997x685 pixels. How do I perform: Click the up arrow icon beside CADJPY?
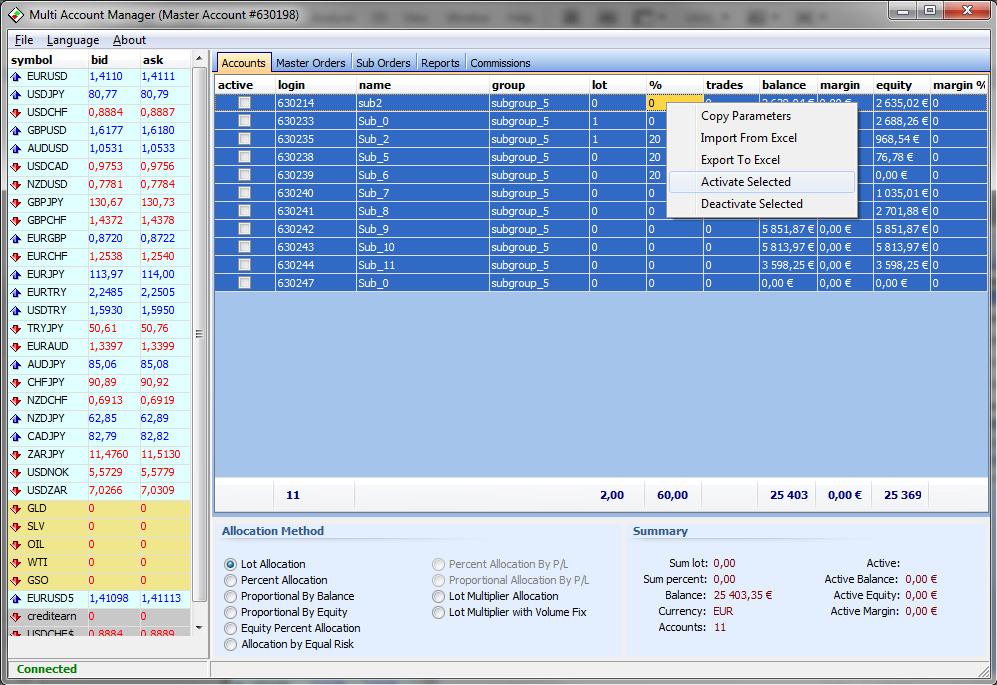point(16,436)
